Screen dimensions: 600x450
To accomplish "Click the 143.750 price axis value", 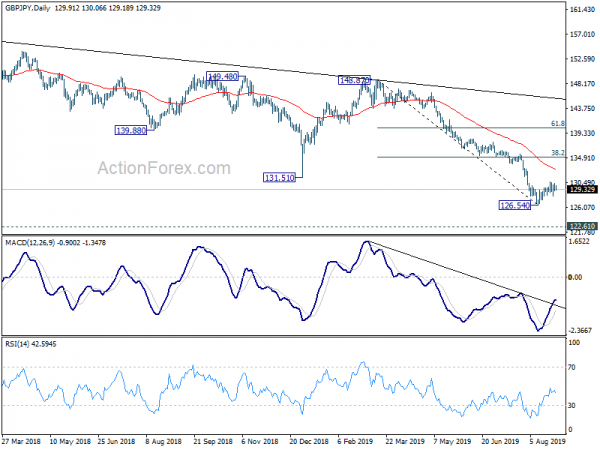I will [582, 108].
